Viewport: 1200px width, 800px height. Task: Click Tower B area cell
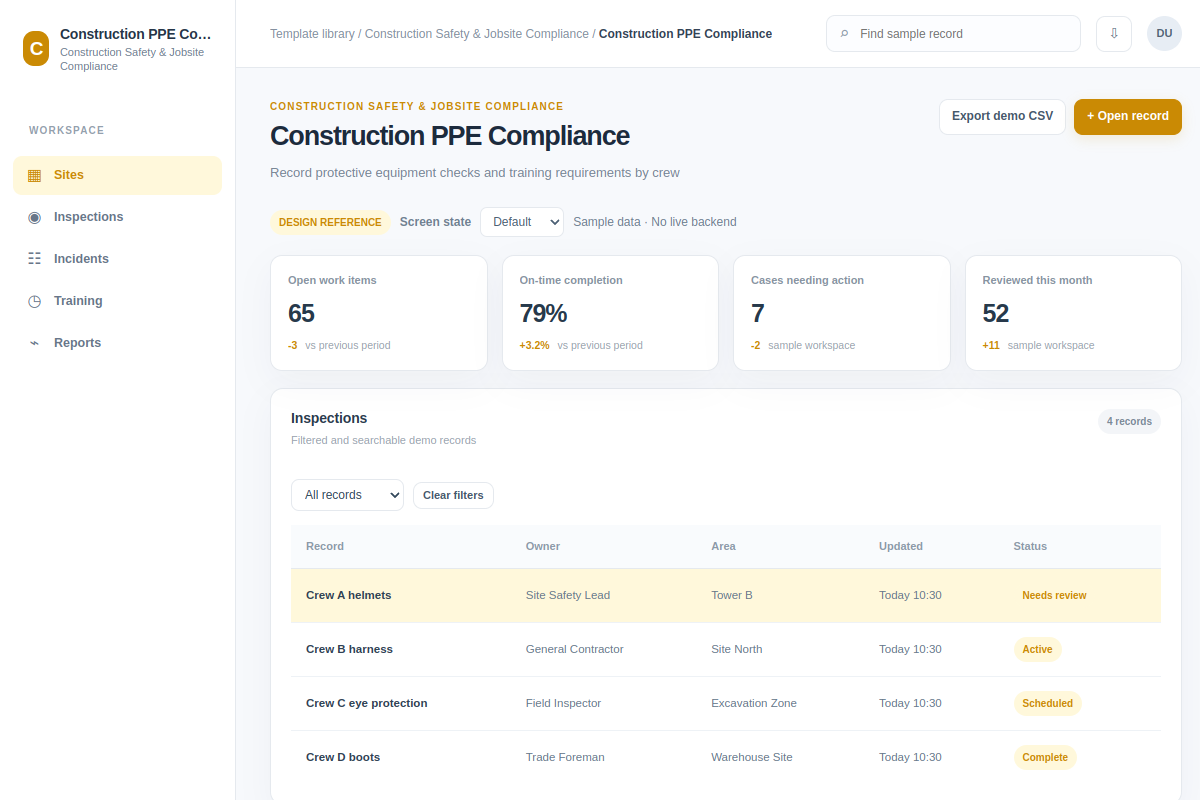732,595
